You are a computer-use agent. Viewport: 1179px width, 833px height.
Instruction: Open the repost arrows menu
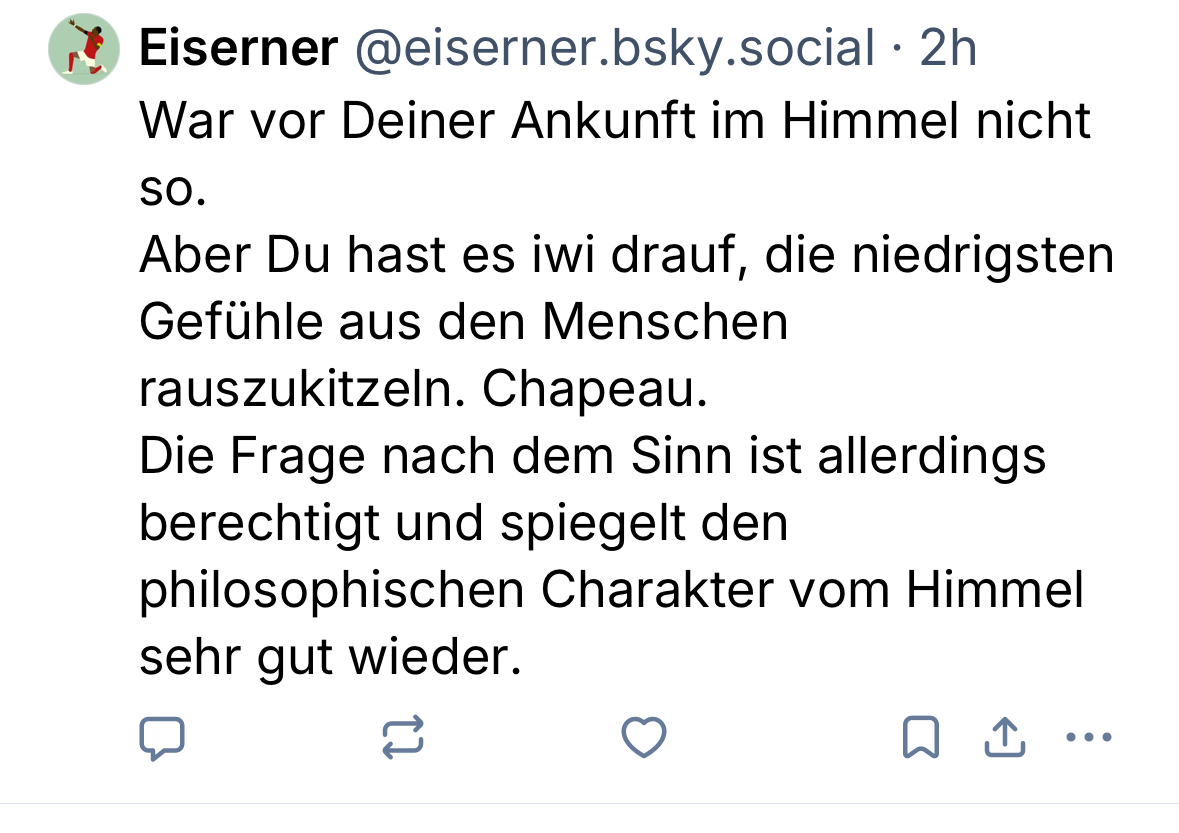click(403, 739)
